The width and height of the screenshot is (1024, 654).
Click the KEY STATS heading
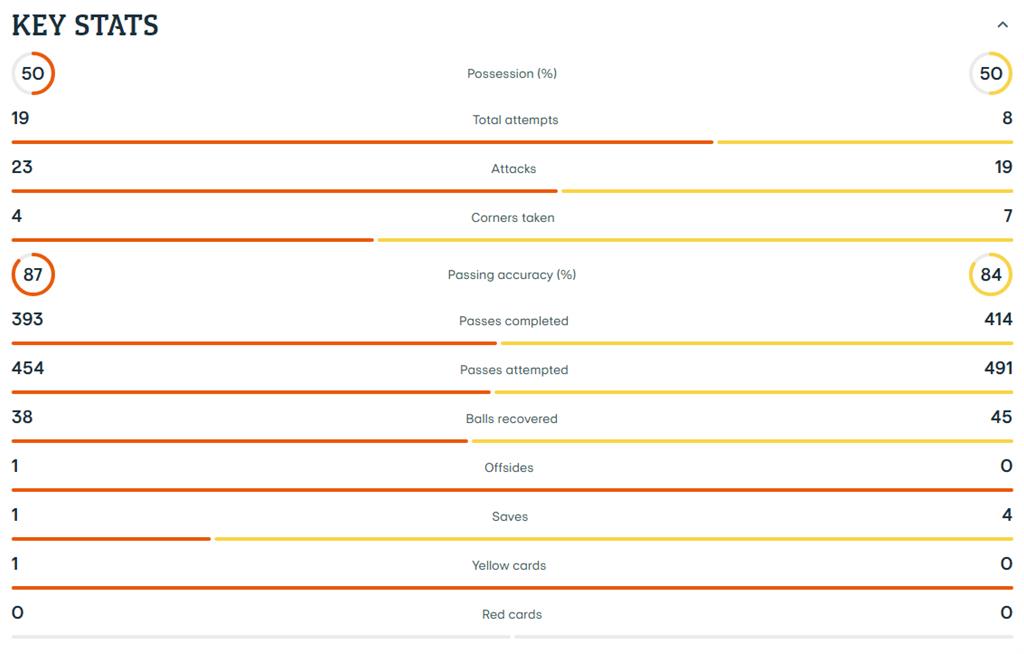(x=85, y=25)
